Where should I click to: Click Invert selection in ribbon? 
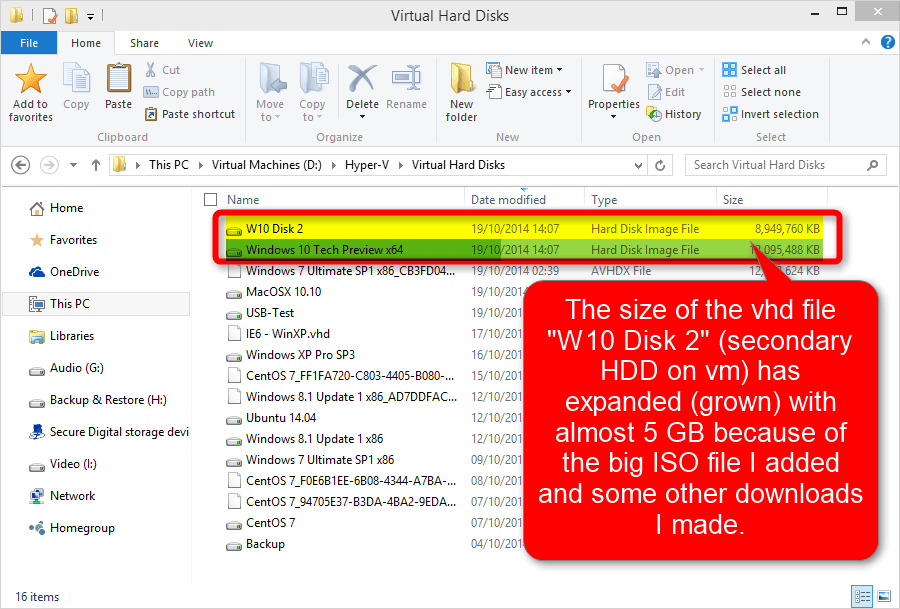pyautogui.click(x=770, y=114)
